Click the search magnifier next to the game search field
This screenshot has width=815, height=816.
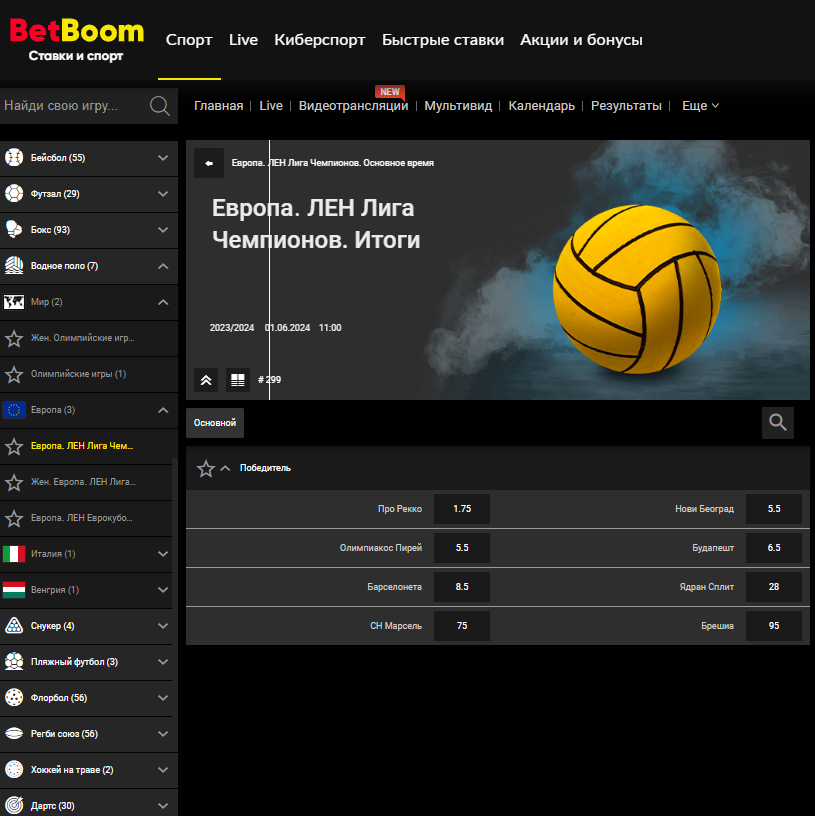pyautogui.click(x=160, y=106)
